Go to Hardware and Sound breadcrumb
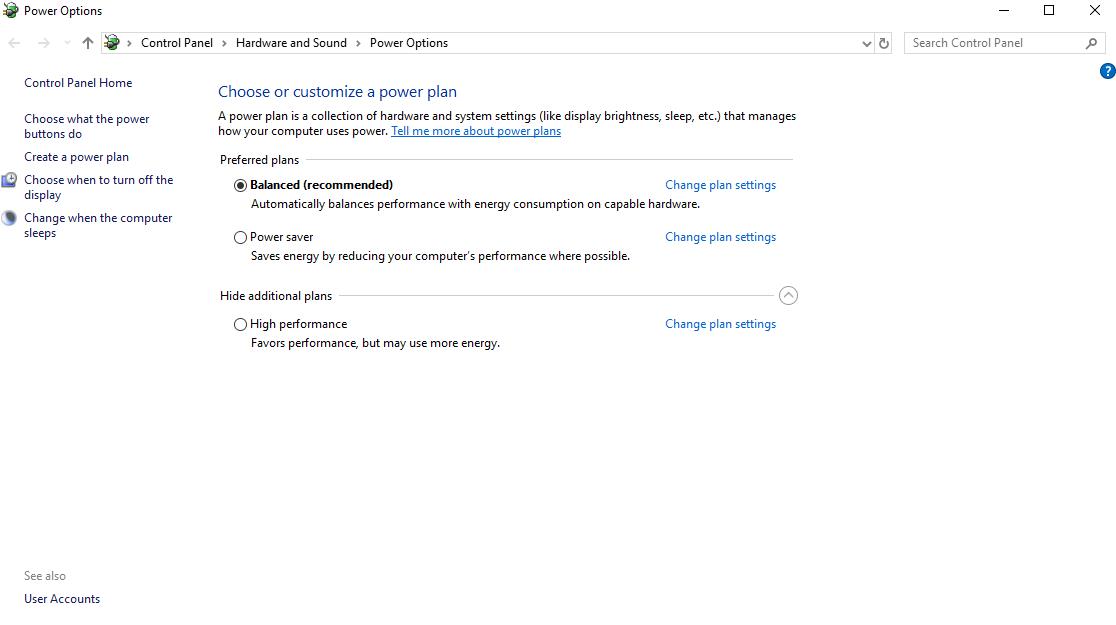Screen dimensions: 1116x625 click(x=291, y=43)
